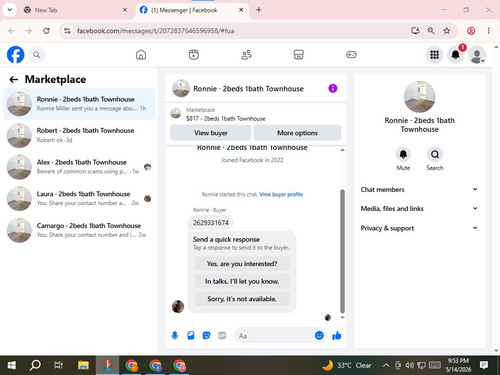
Task: Open the Alex - 2beds 1bath Townhouse conversation
Action: point(79,167)
